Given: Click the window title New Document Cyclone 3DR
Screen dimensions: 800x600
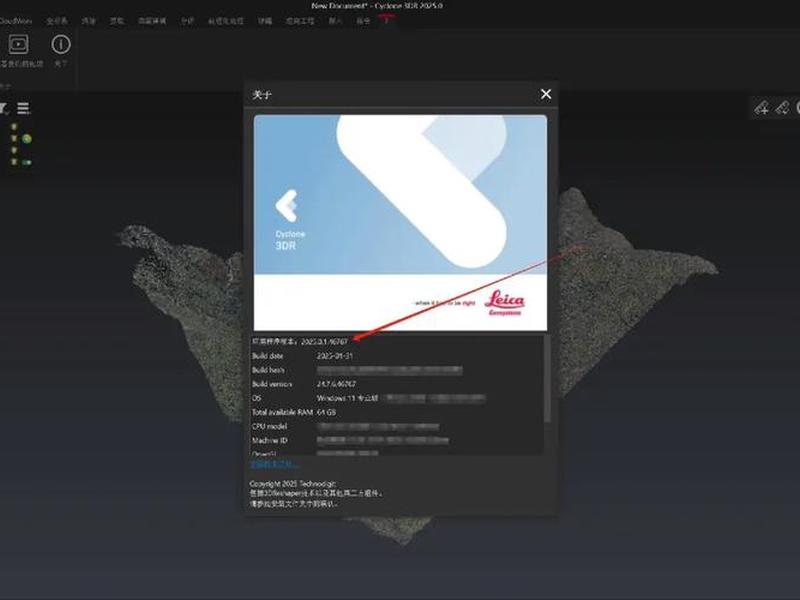Looking at the screenshot, I should click(377, 6).
